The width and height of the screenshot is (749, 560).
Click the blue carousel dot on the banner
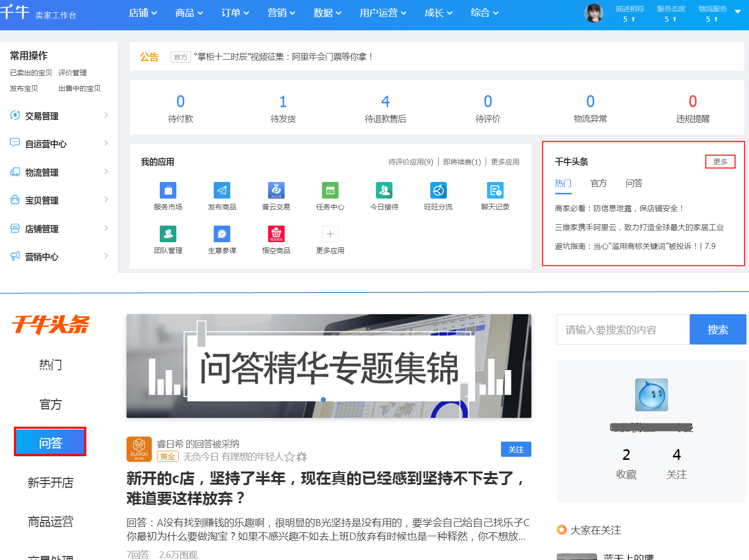click(323, 399)
